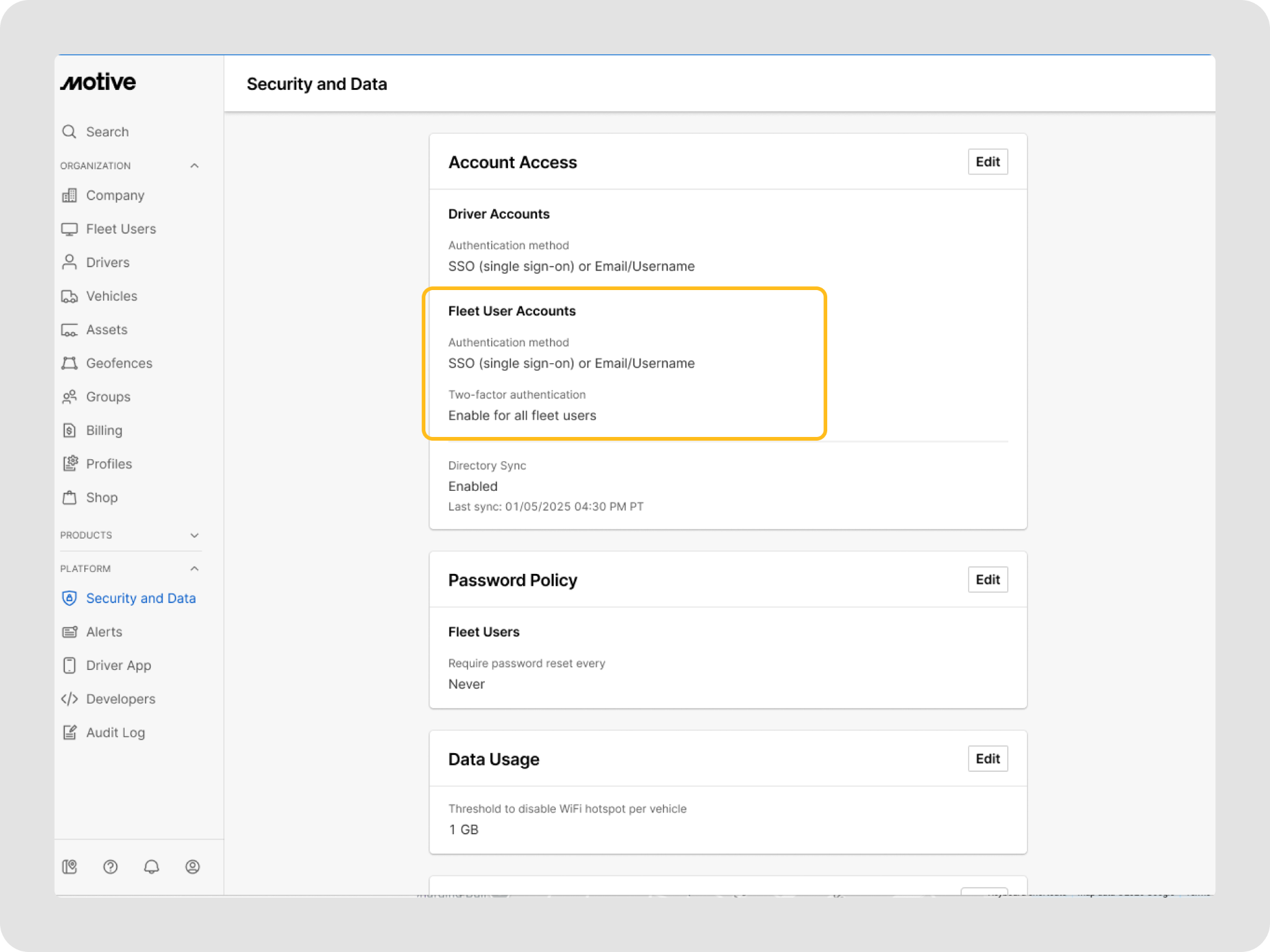Open Fleet Users menu item
The height and width of the screenshot is (952, 1270).
pos(121,229)
